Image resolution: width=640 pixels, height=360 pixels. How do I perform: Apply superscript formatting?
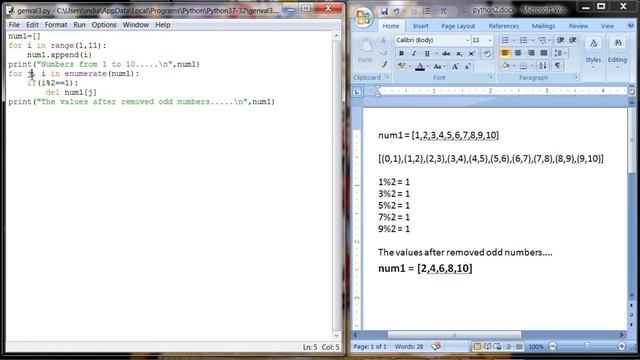471,53
